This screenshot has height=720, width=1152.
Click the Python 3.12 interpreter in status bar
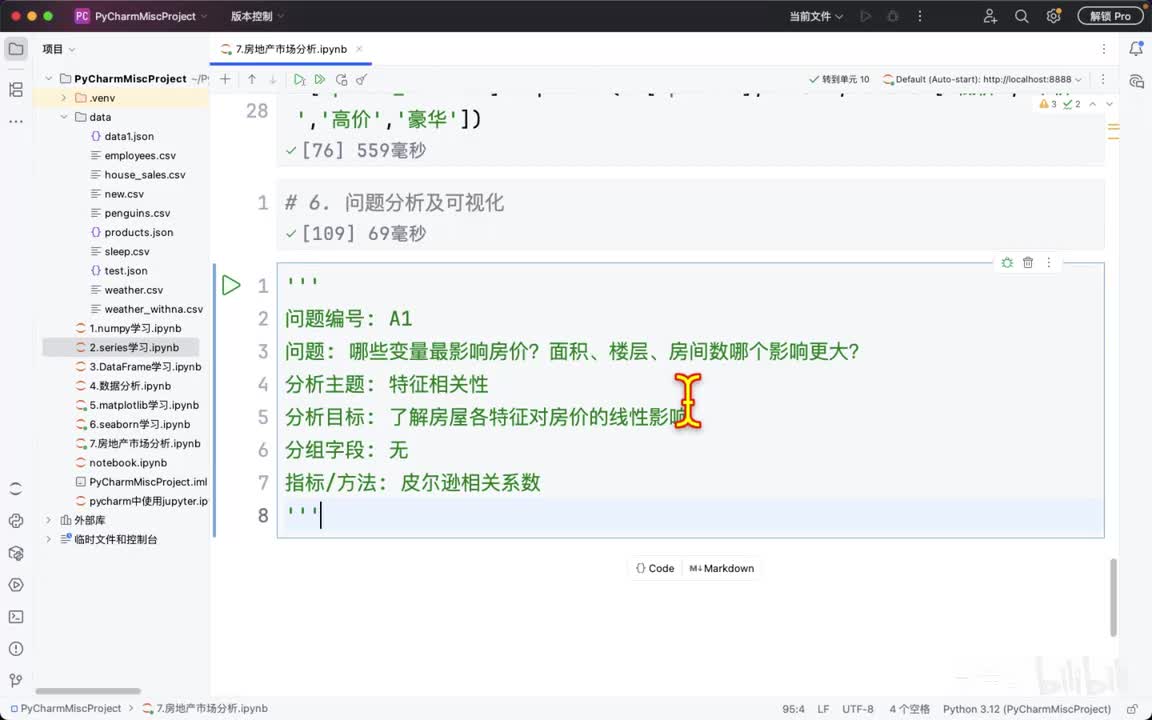(x=1027, y=709)
